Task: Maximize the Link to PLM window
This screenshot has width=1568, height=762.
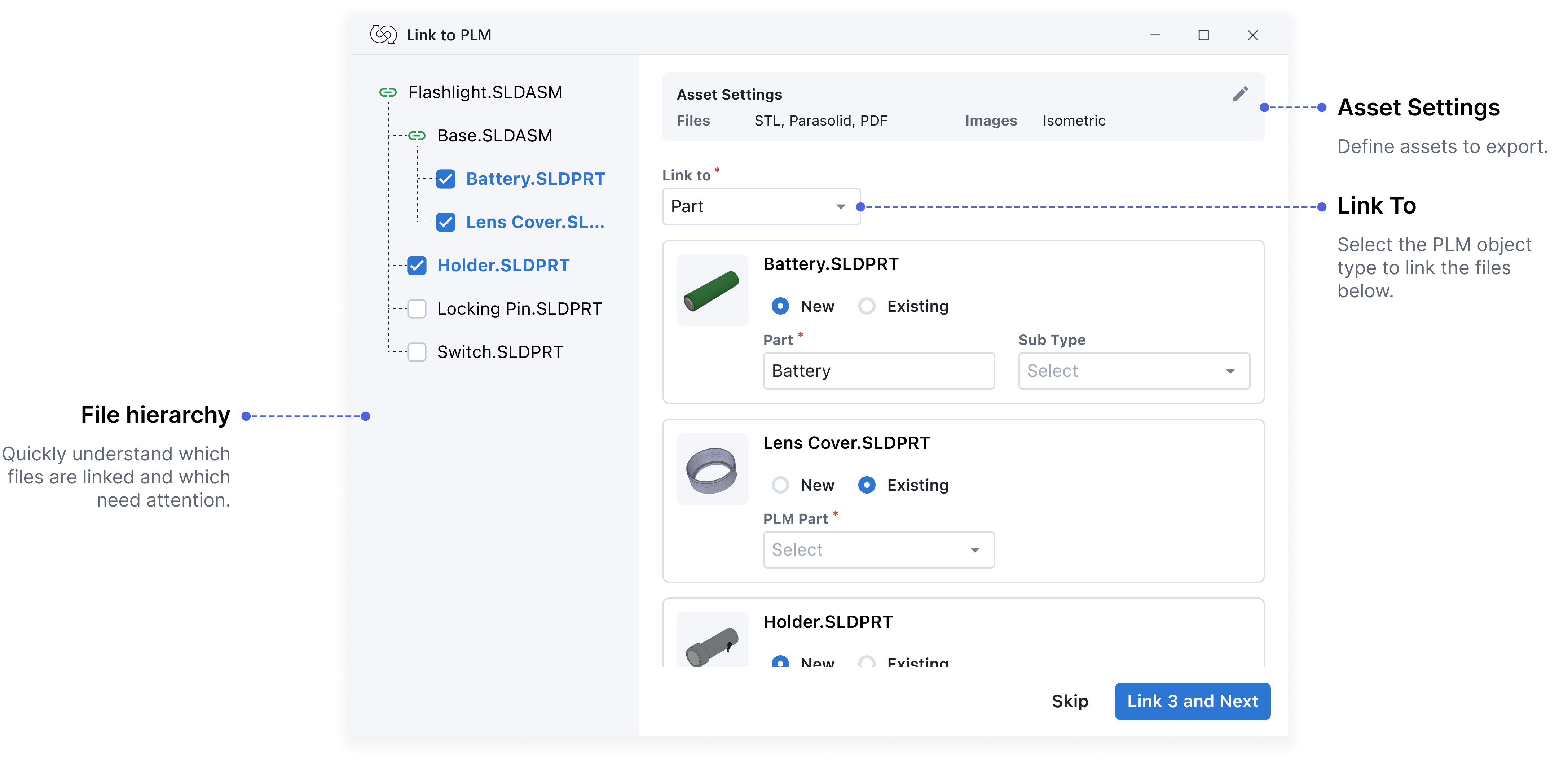Action: click(x=1203, y=35)
